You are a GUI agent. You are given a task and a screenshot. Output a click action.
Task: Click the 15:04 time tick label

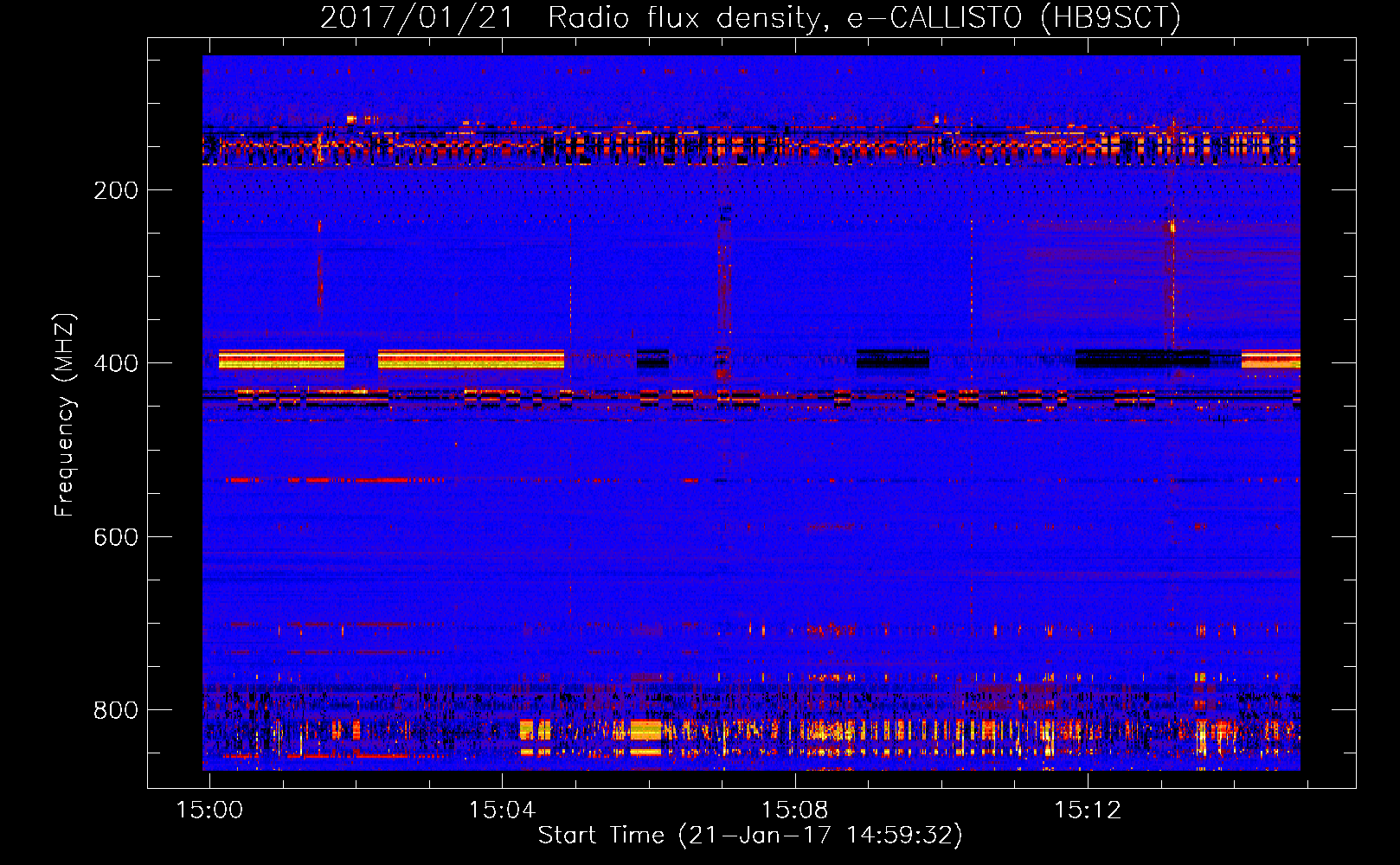tap(502, 810)
